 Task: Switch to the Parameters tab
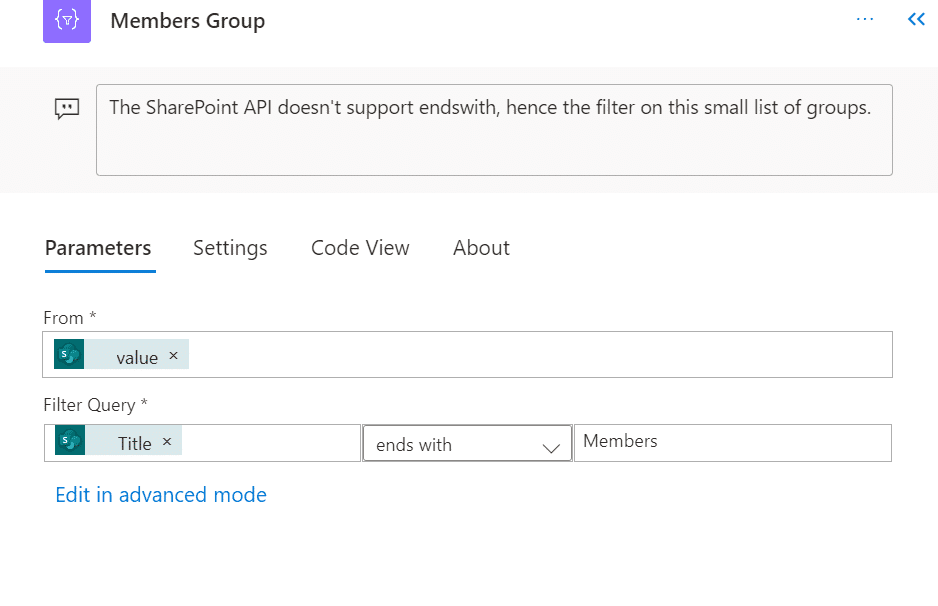click(x=98, y=248)
